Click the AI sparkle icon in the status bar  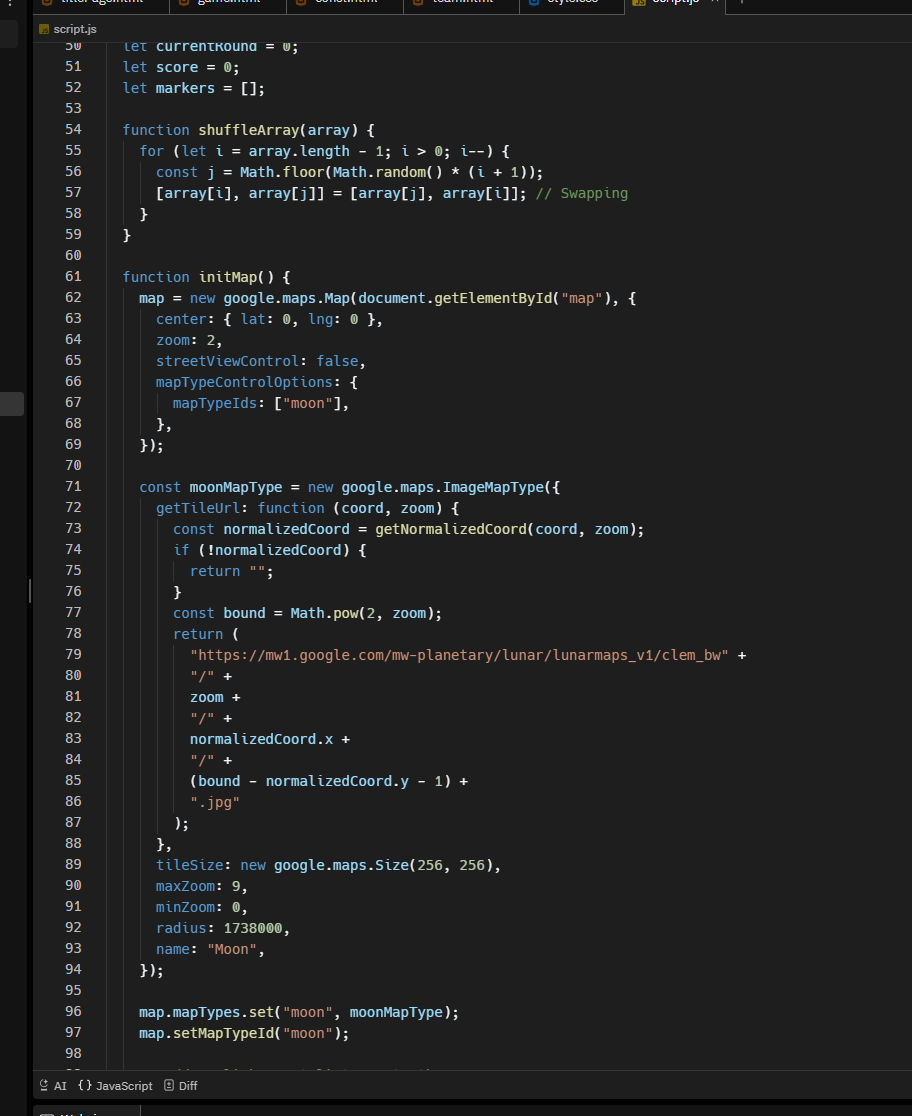point(44,1085)
